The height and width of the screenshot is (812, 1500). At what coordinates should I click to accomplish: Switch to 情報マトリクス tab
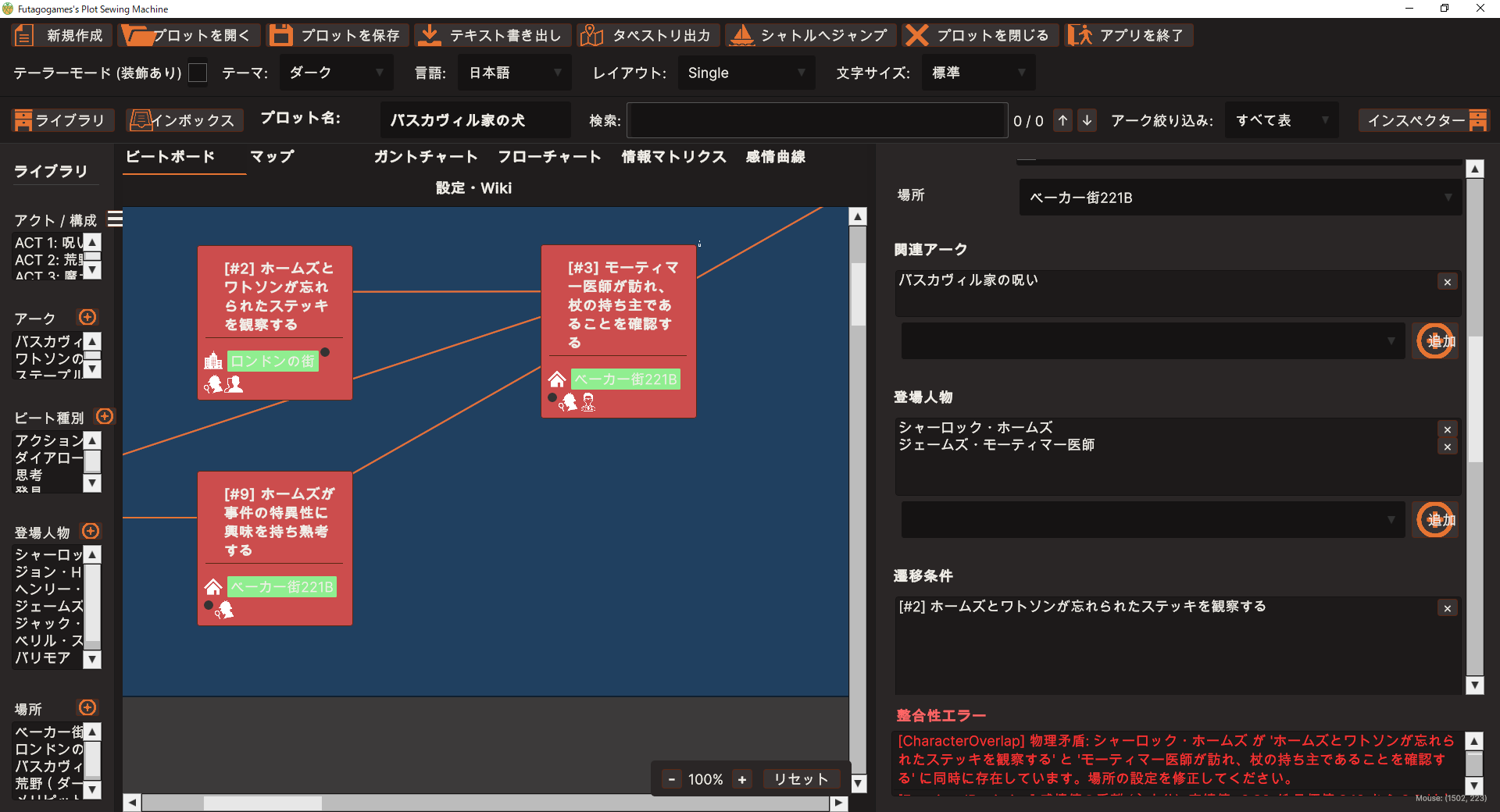[x=673, y=156]
